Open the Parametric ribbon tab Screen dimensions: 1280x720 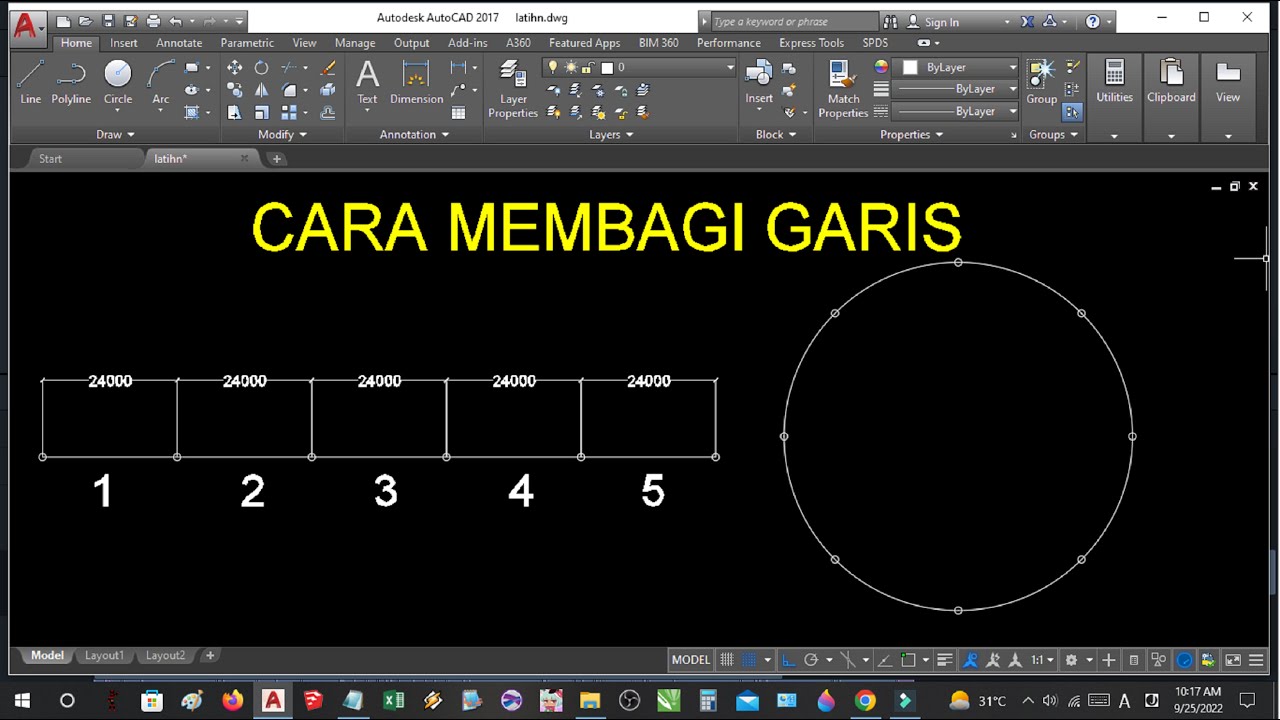pos(247,43)
